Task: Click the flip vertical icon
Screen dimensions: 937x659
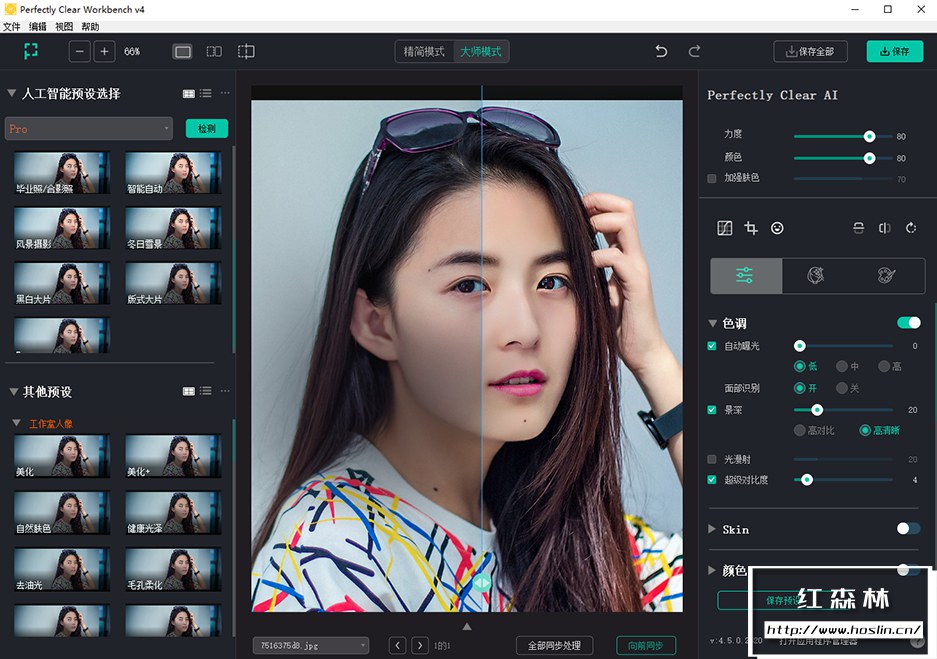Action: [x=858, y=228]
